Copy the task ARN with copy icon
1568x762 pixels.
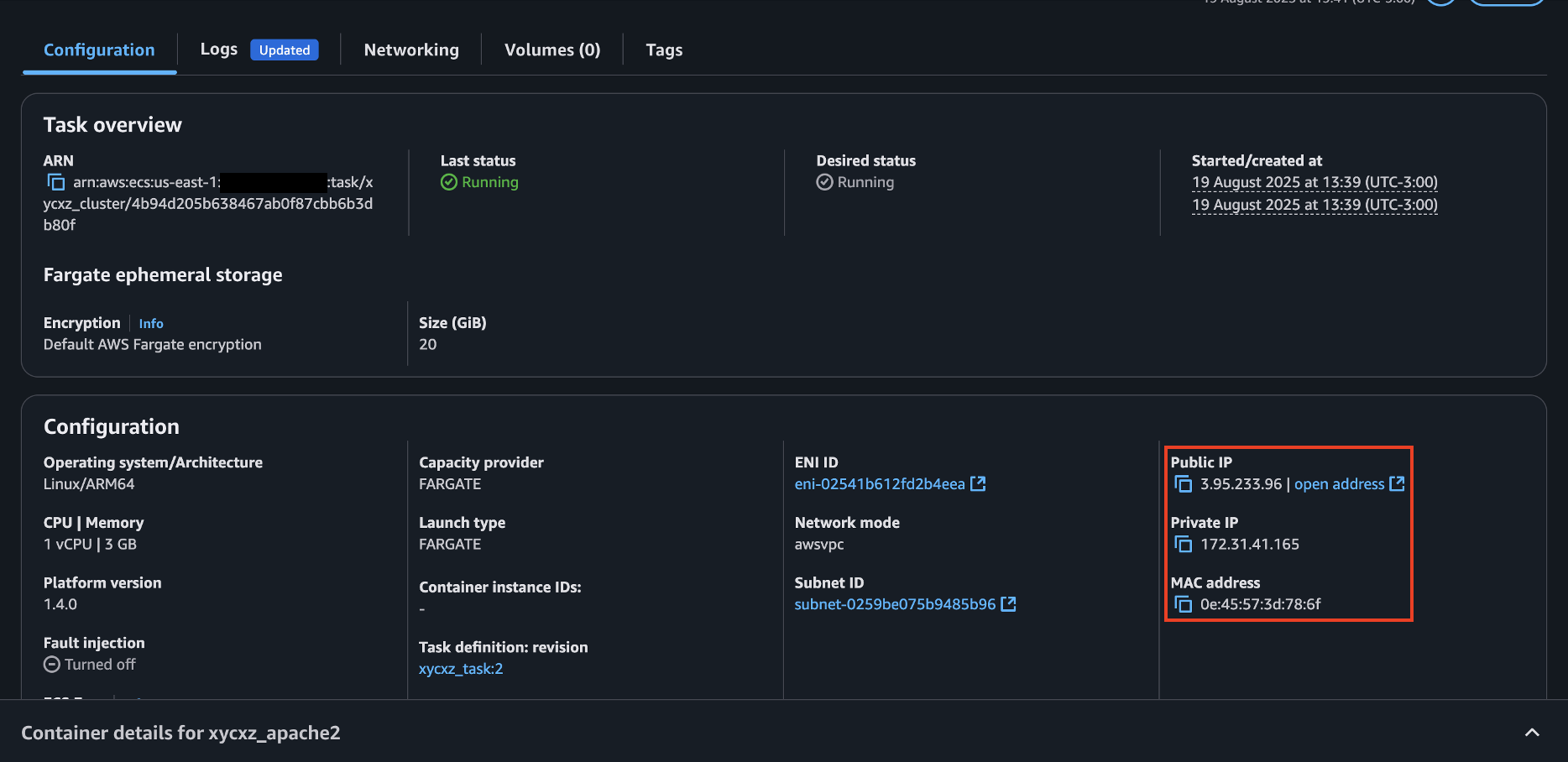click(56, 182)
